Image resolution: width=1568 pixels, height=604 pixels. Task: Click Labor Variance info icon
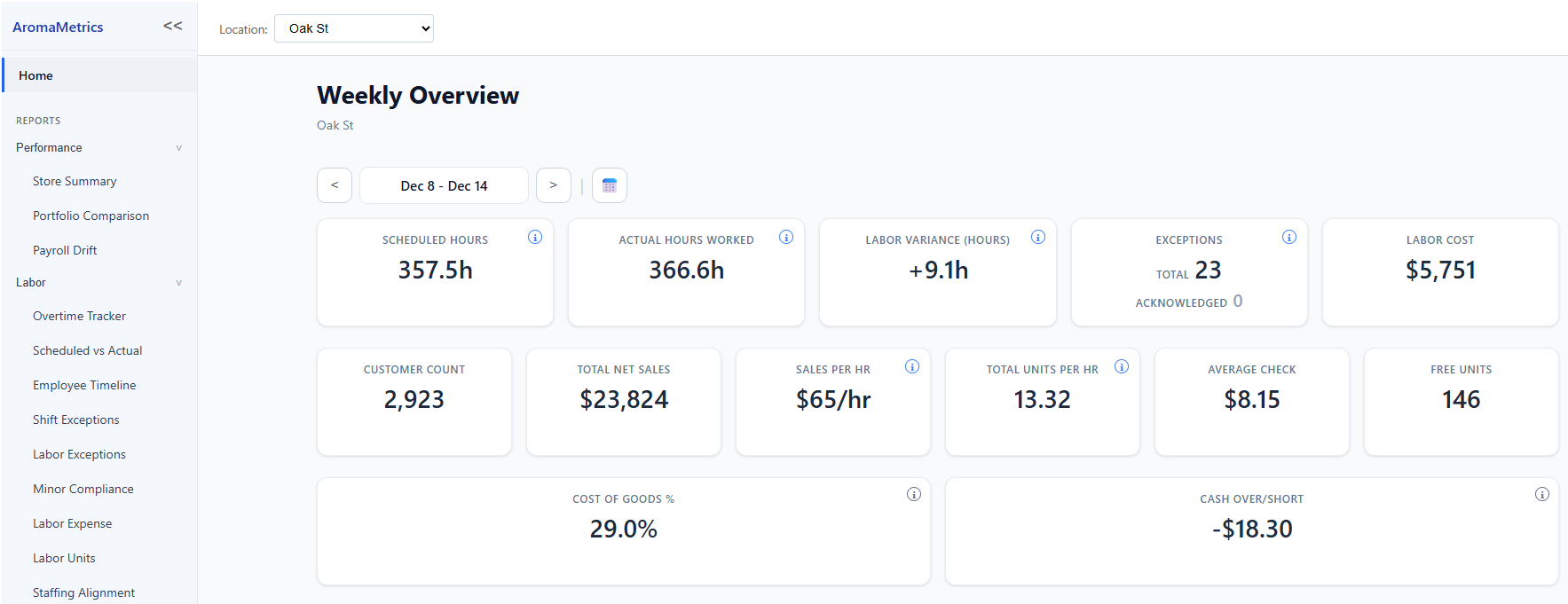(x=1038, y=237)
